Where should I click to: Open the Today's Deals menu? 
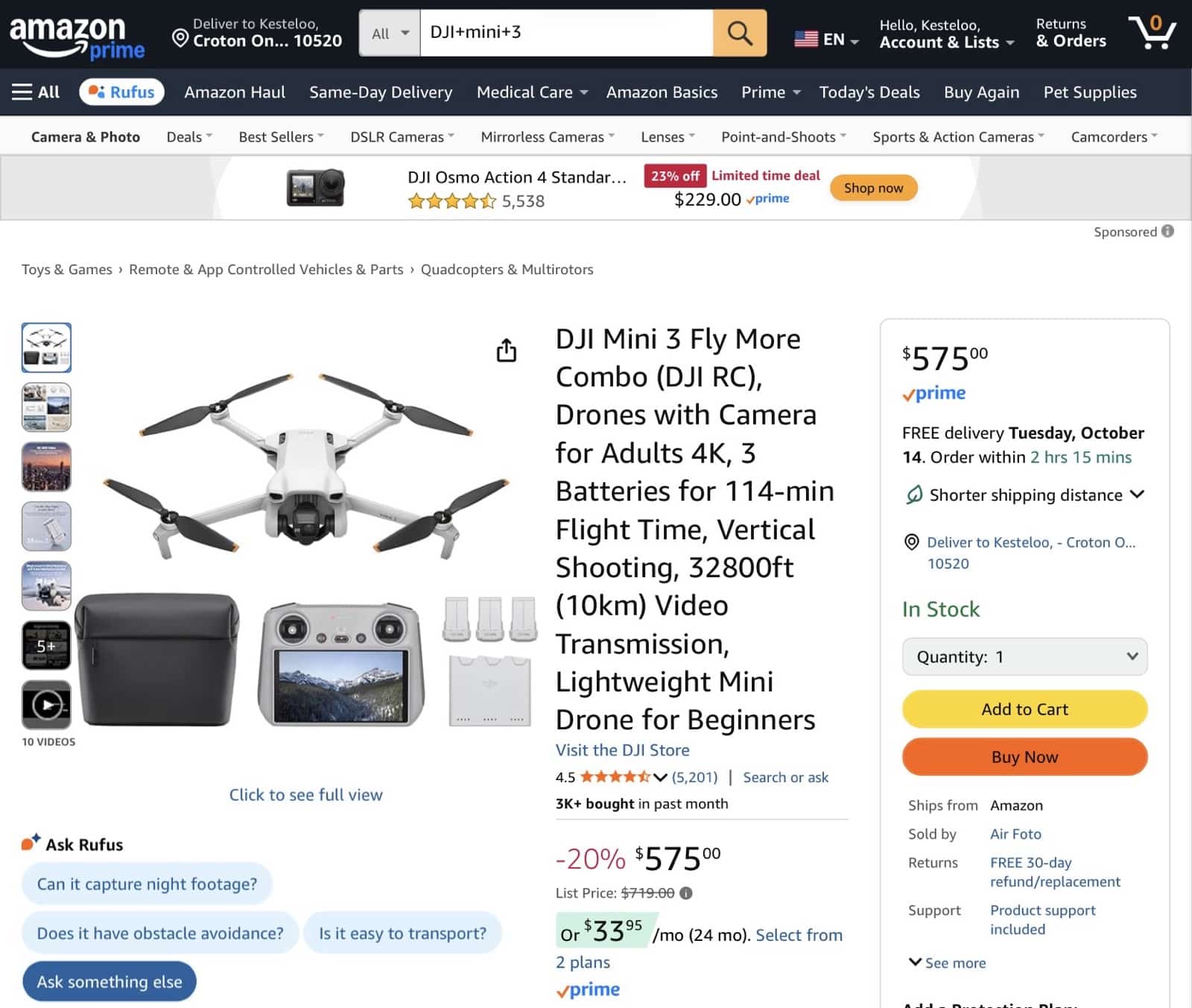coord(869,92)
